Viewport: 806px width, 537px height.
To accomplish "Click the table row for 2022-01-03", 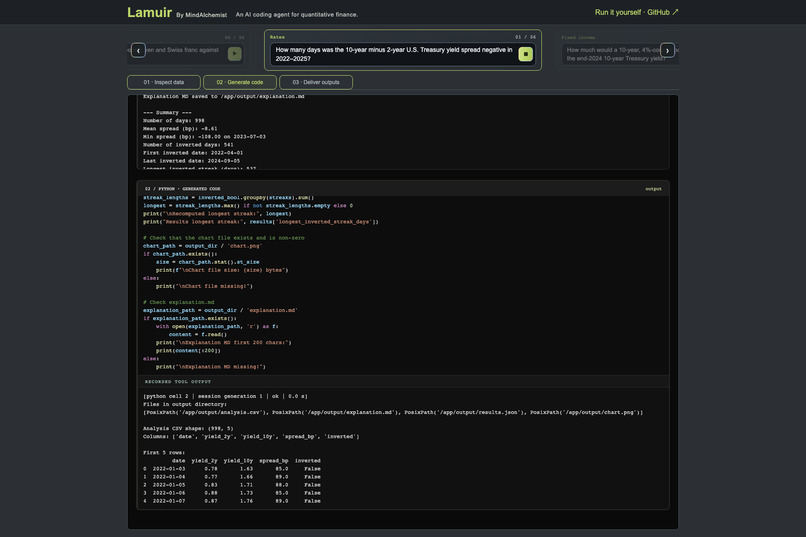I will click(232, 469).
